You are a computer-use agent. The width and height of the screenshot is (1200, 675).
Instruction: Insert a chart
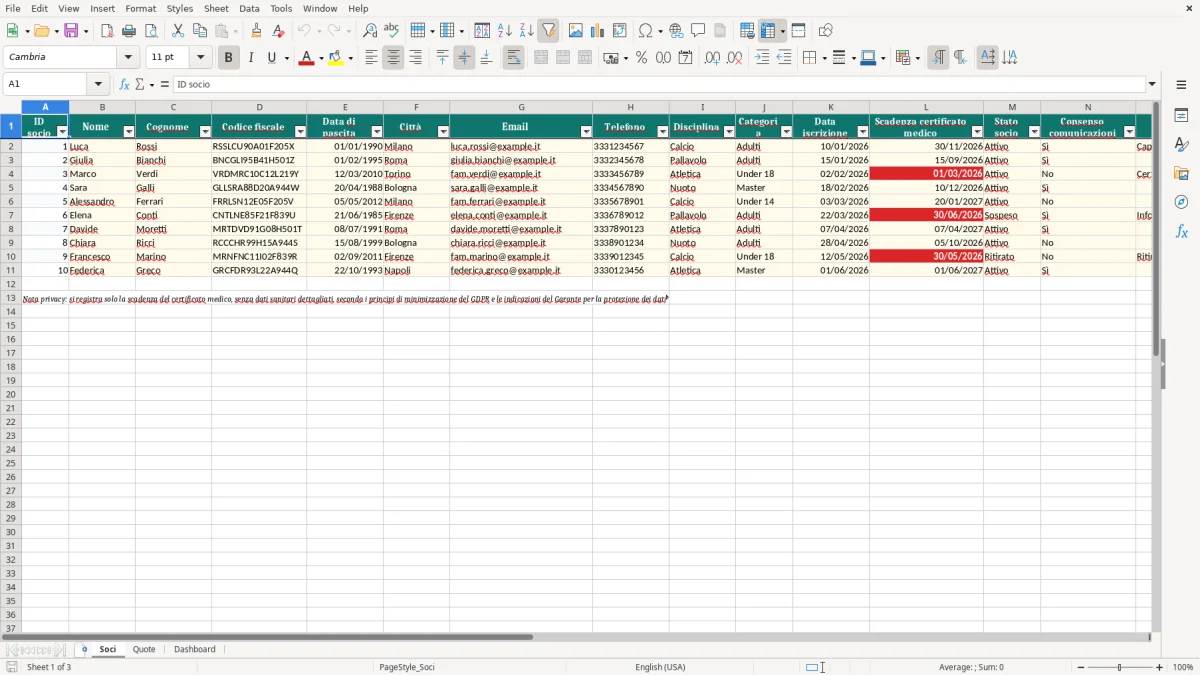point(598,31)
